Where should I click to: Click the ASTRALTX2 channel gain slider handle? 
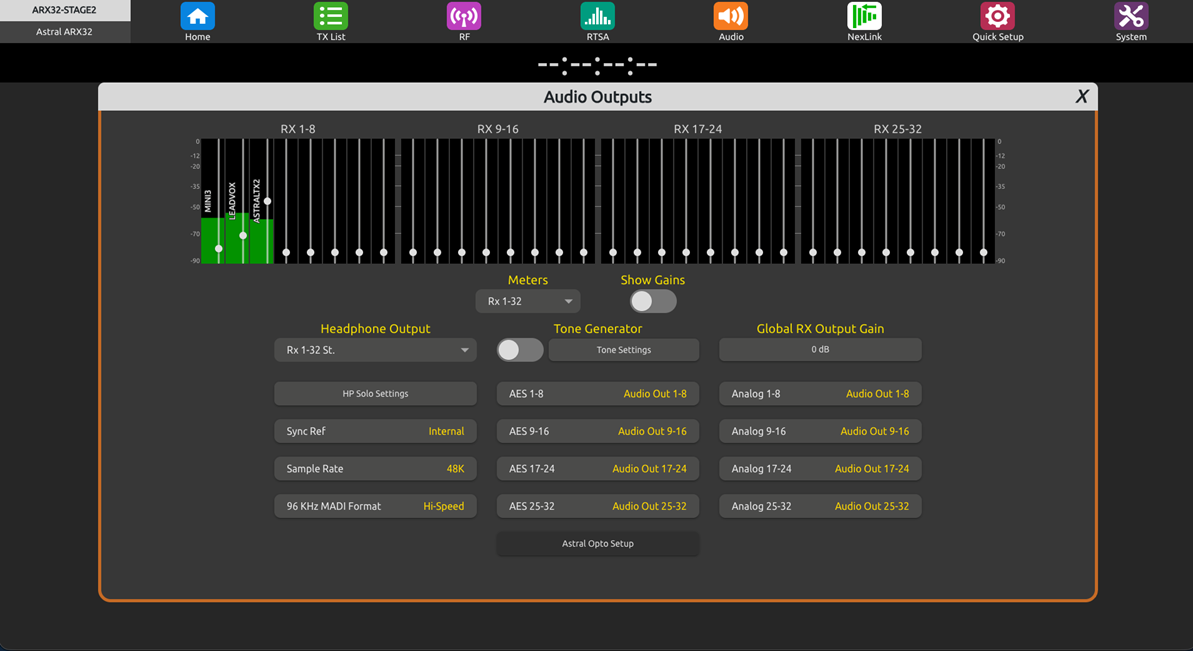click(267, 202)
